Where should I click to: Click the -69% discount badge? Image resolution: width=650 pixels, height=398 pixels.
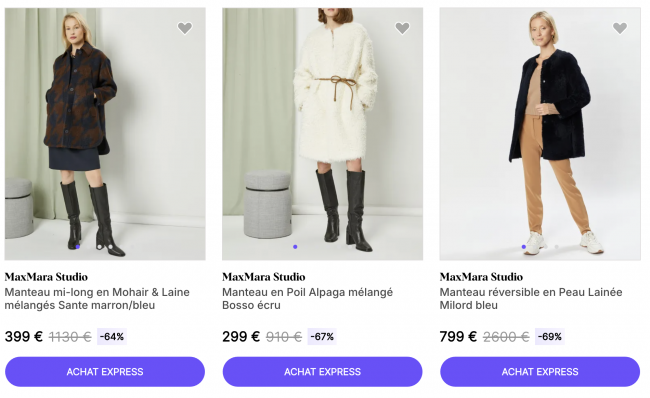(550, 337)
